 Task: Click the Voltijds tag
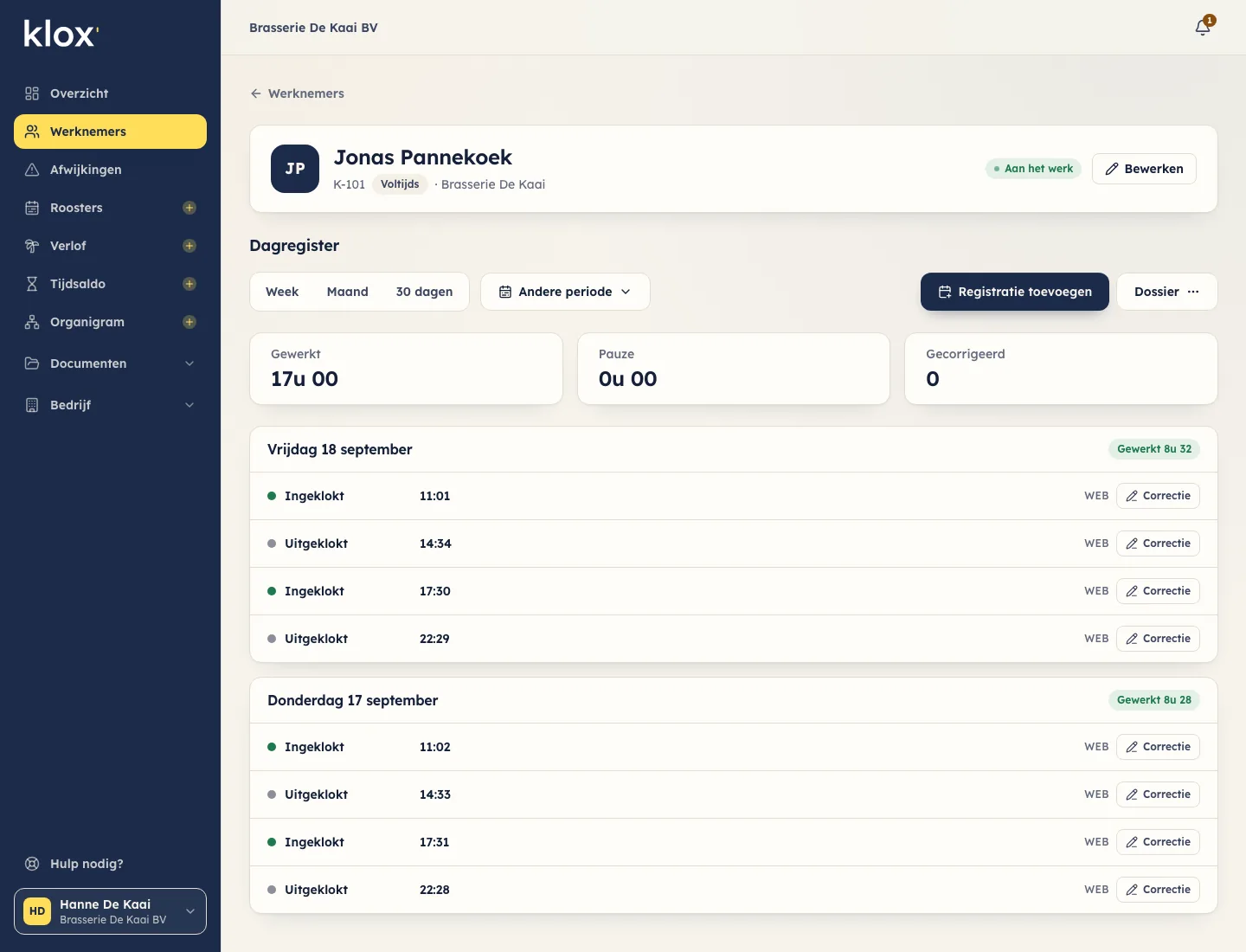[x=400, y=184]
